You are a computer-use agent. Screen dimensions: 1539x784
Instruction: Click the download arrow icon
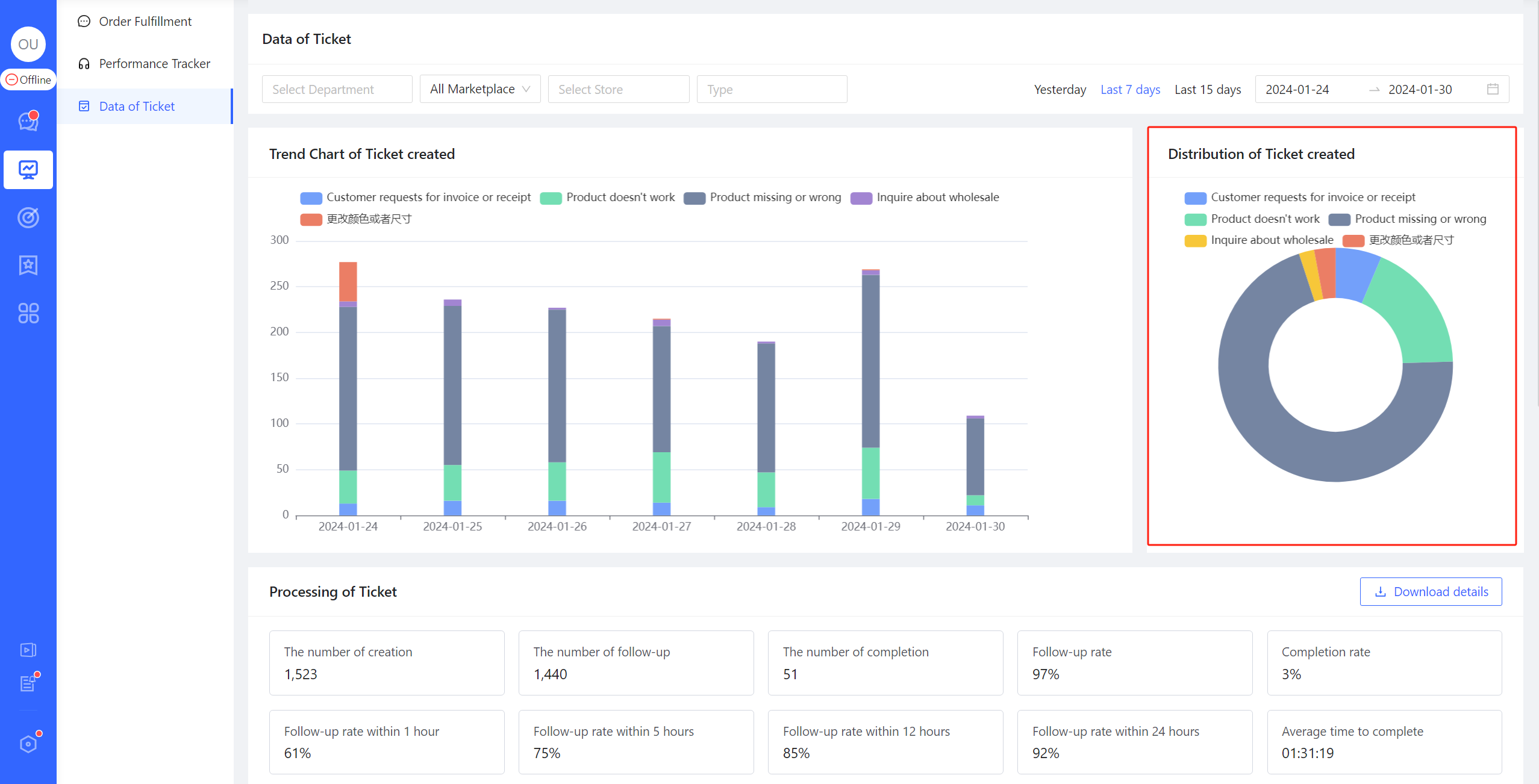click(1380, 592)
